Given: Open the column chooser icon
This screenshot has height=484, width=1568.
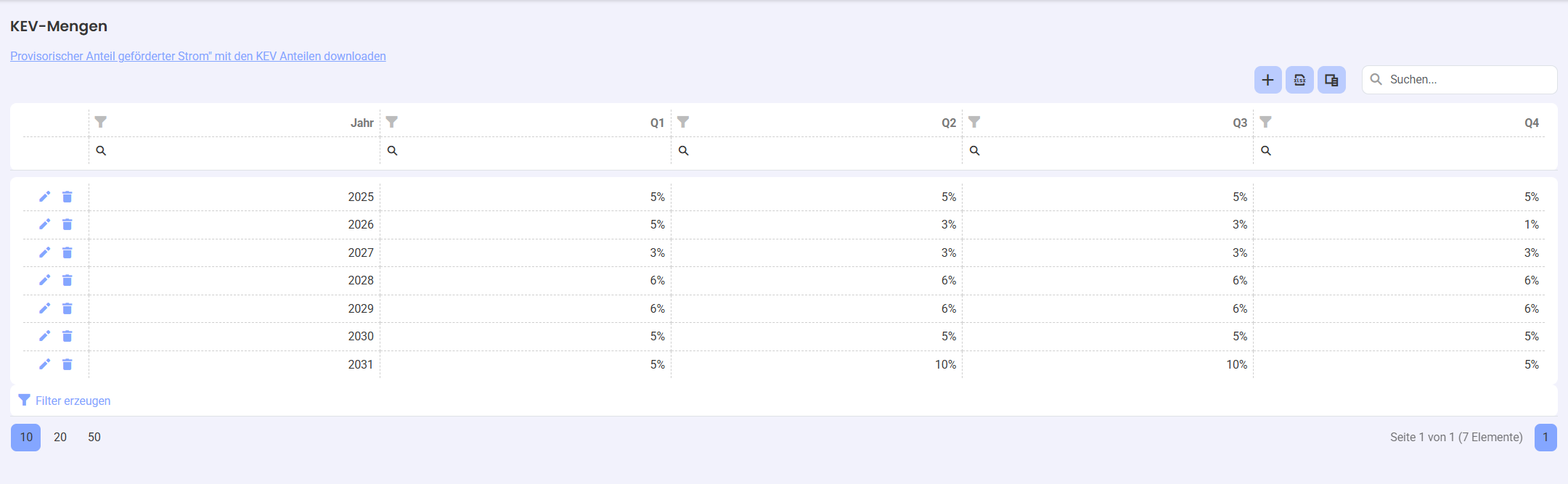Looking at the screenshot, I should click(x=1331, y=80).
